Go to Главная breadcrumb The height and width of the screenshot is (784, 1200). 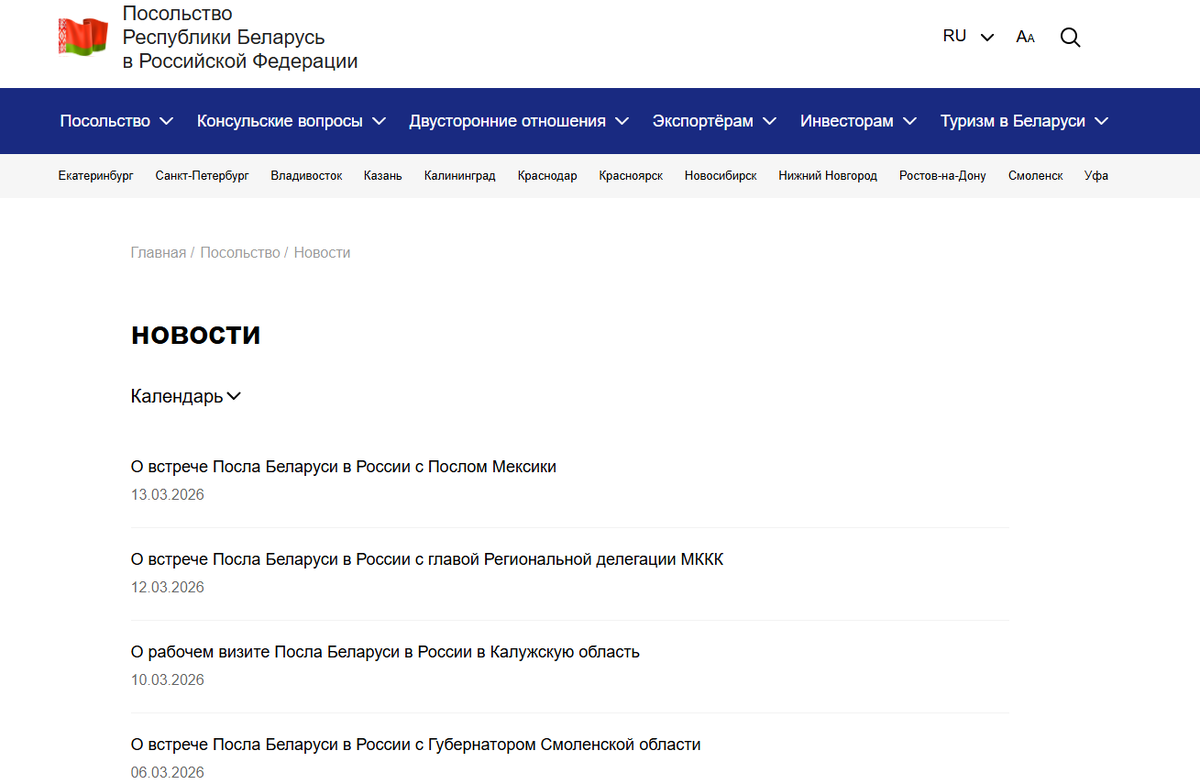pyautogui.click(x=158, y=253)
